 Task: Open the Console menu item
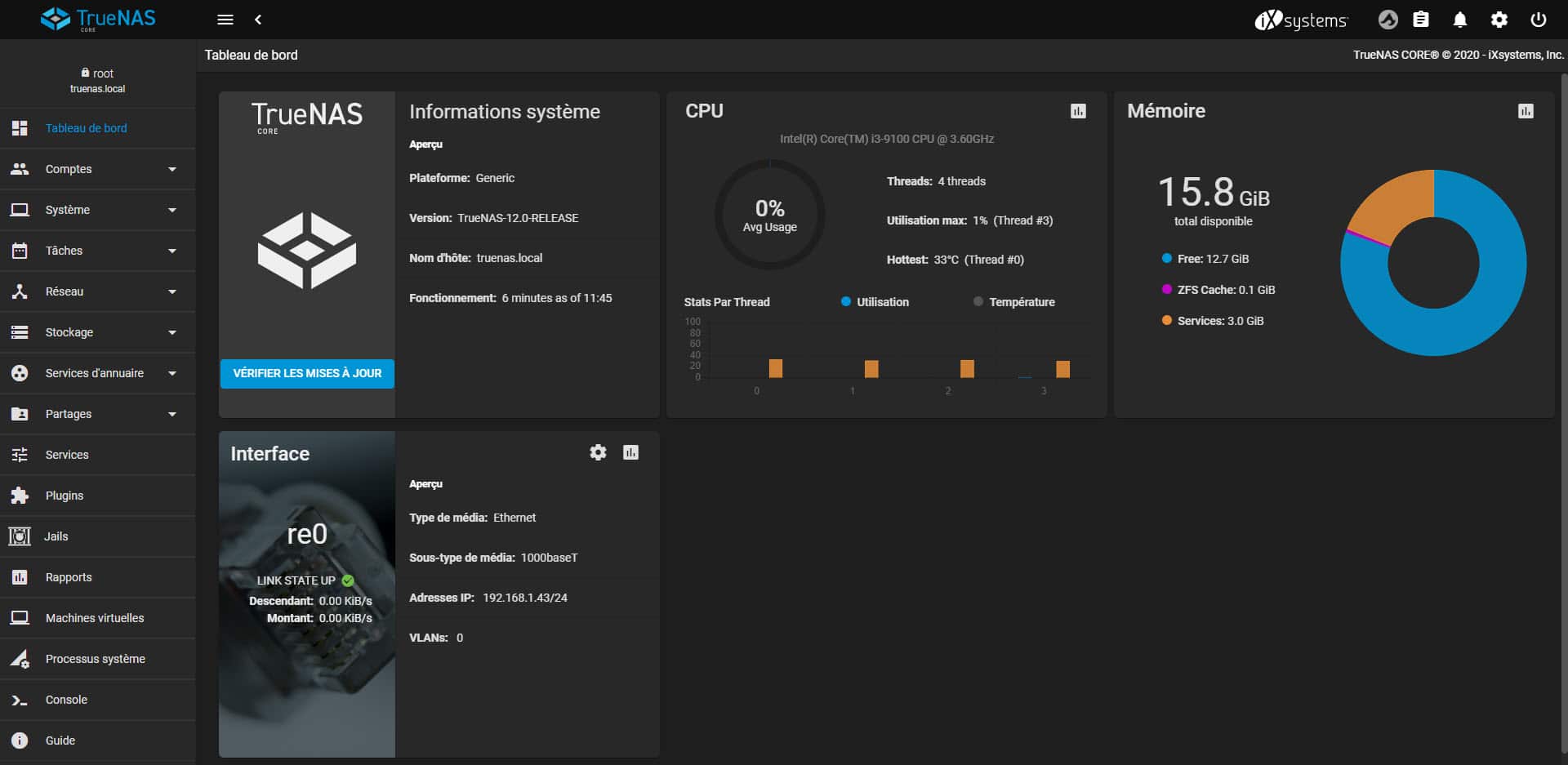coord(98,700)
